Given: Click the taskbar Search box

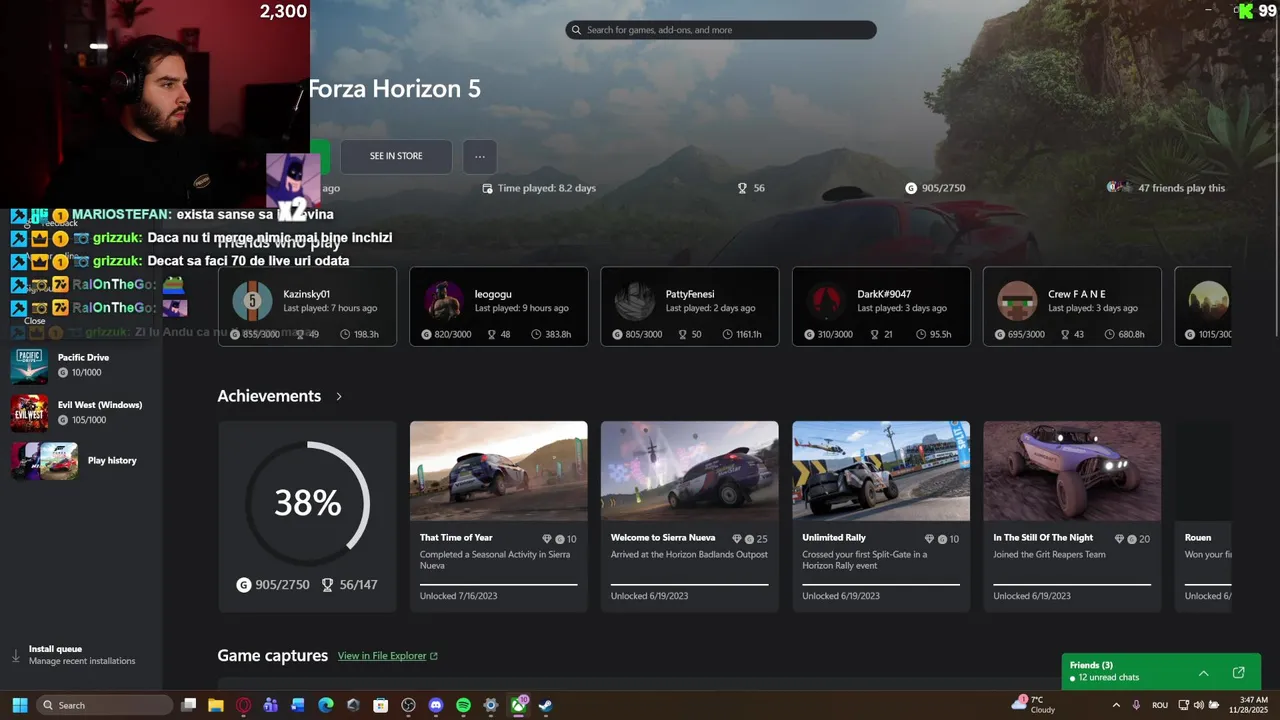Looking at the screenshot, I should point(105,705).
